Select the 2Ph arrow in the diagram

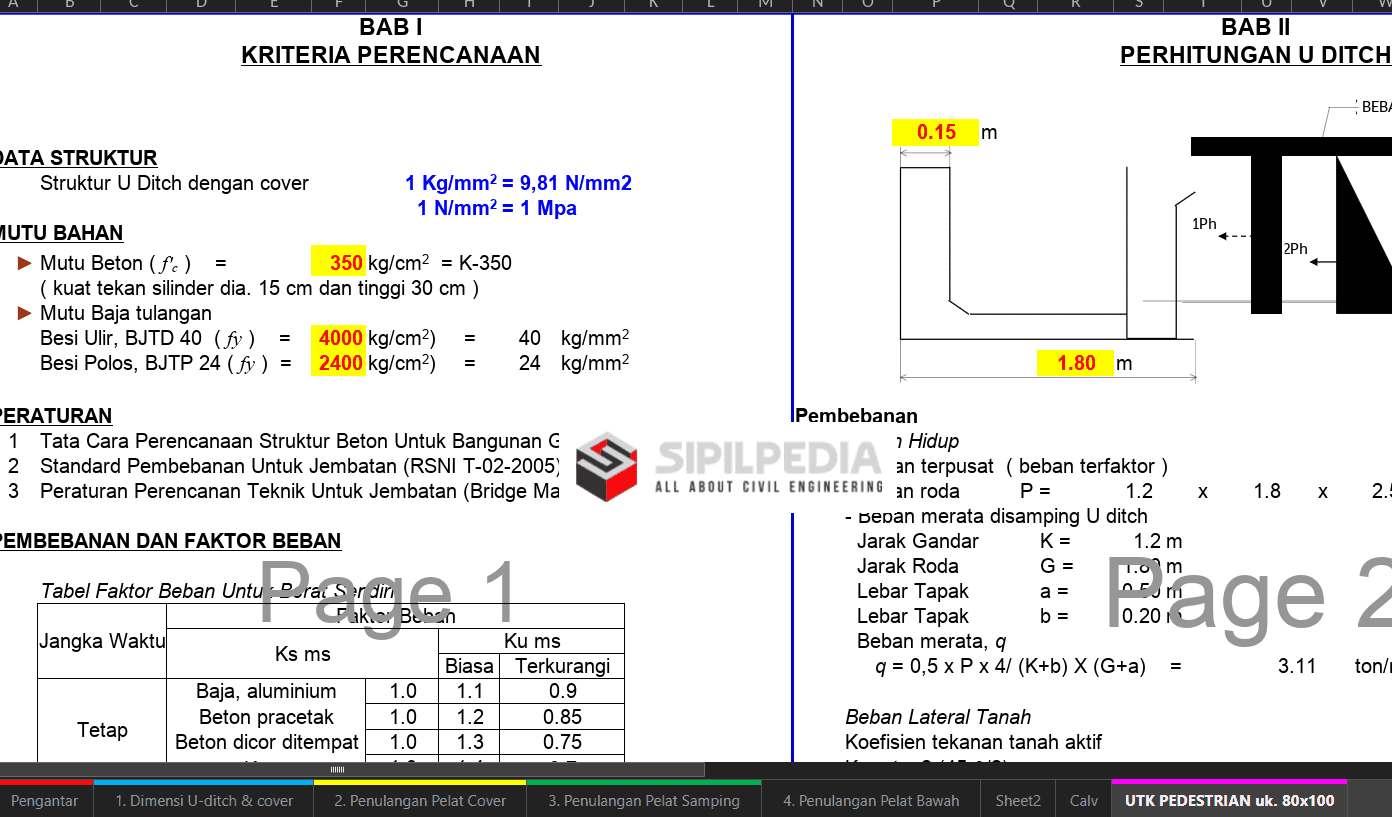(1324, 262)
